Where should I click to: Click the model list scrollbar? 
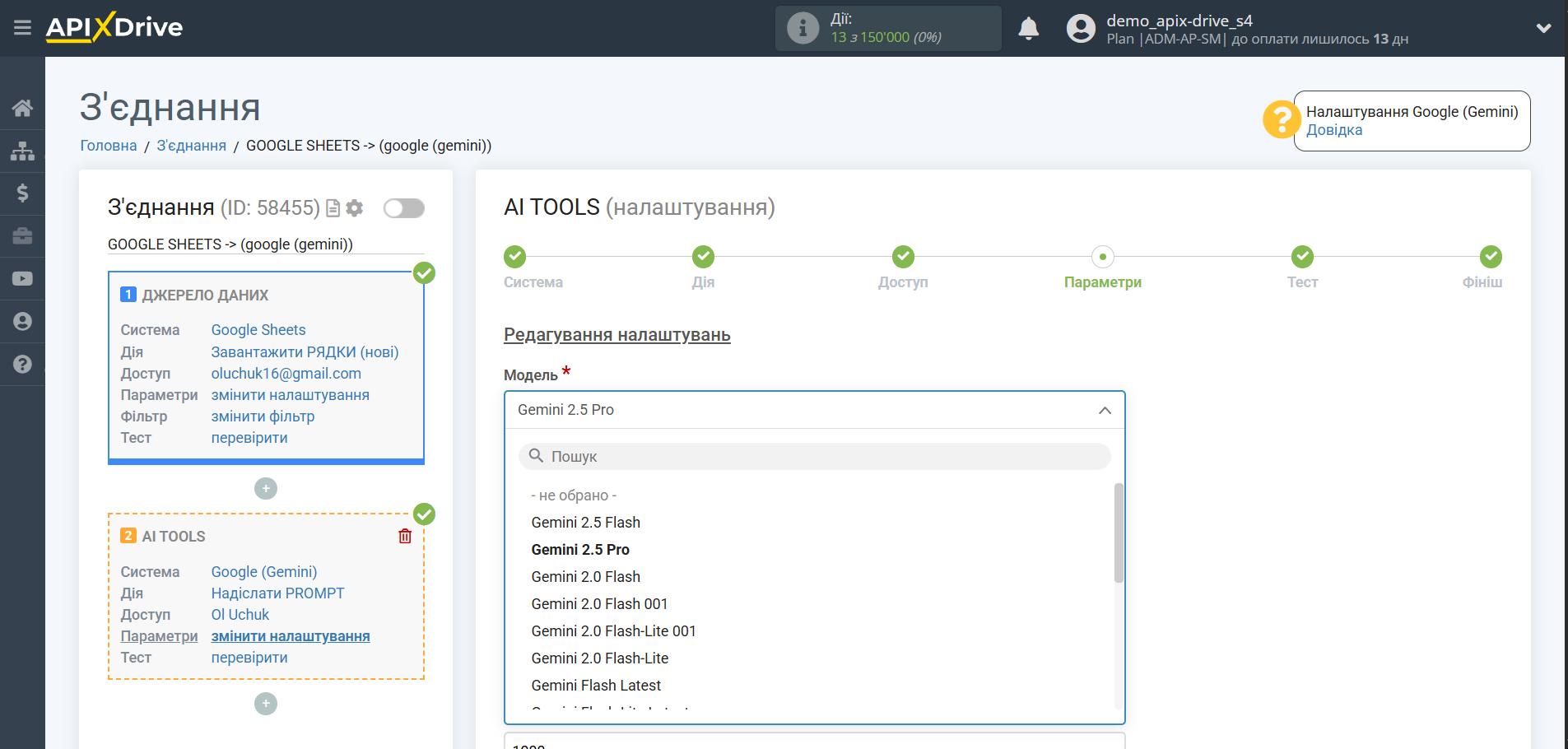point(1118,535)
